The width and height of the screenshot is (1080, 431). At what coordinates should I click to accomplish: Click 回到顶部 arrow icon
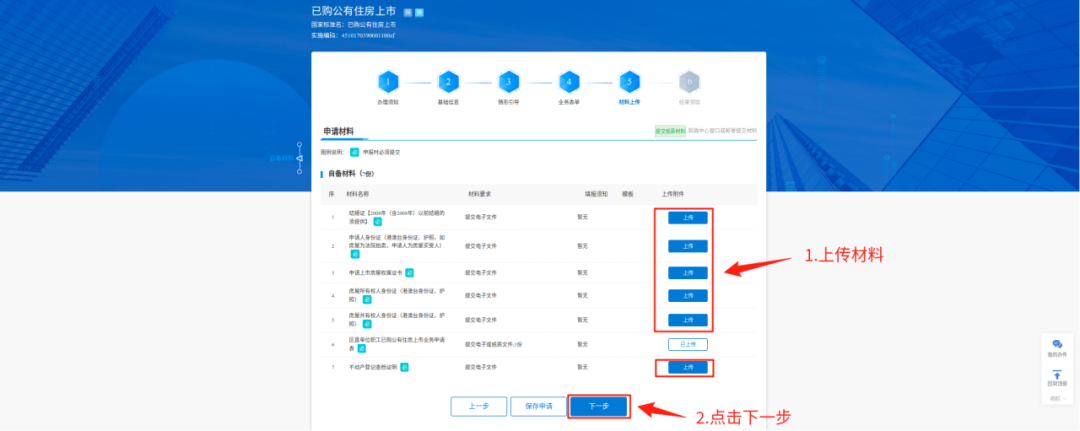(x=1057, y=374)
